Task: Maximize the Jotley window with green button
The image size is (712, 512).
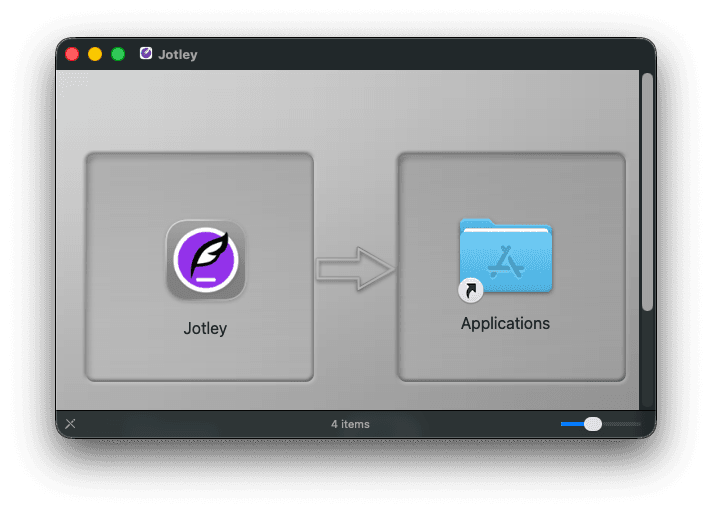Action: pos(118,54)
